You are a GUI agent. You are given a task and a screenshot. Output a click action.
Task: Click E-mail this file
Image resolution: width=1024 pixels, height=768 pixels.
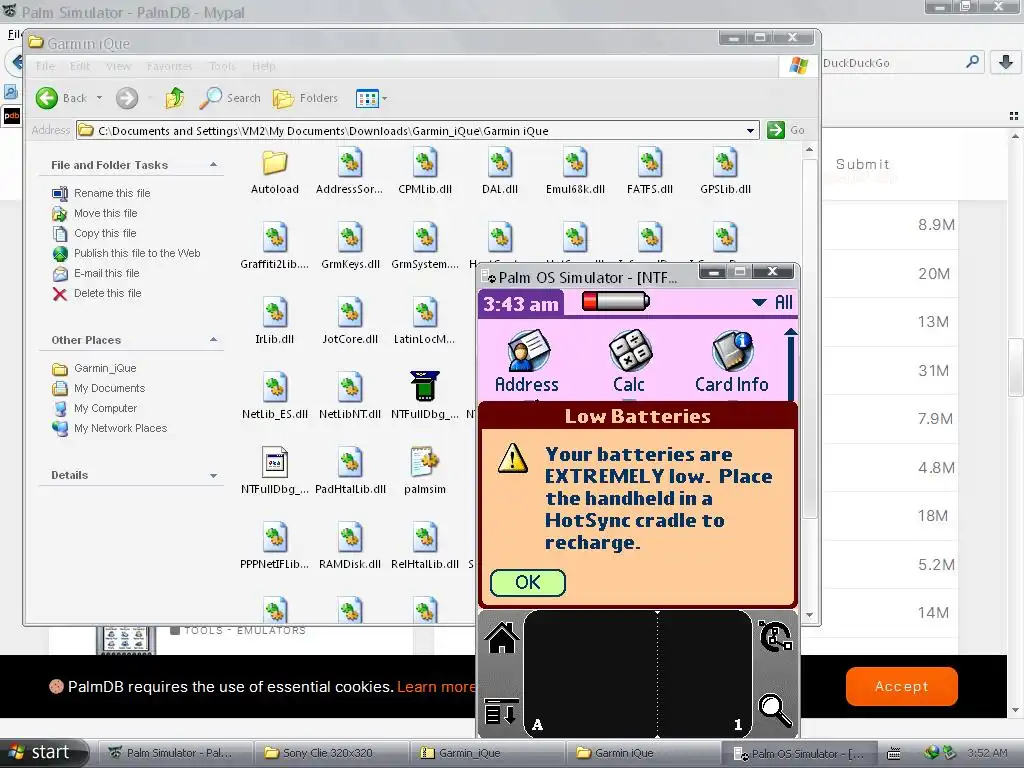point(106,273)
